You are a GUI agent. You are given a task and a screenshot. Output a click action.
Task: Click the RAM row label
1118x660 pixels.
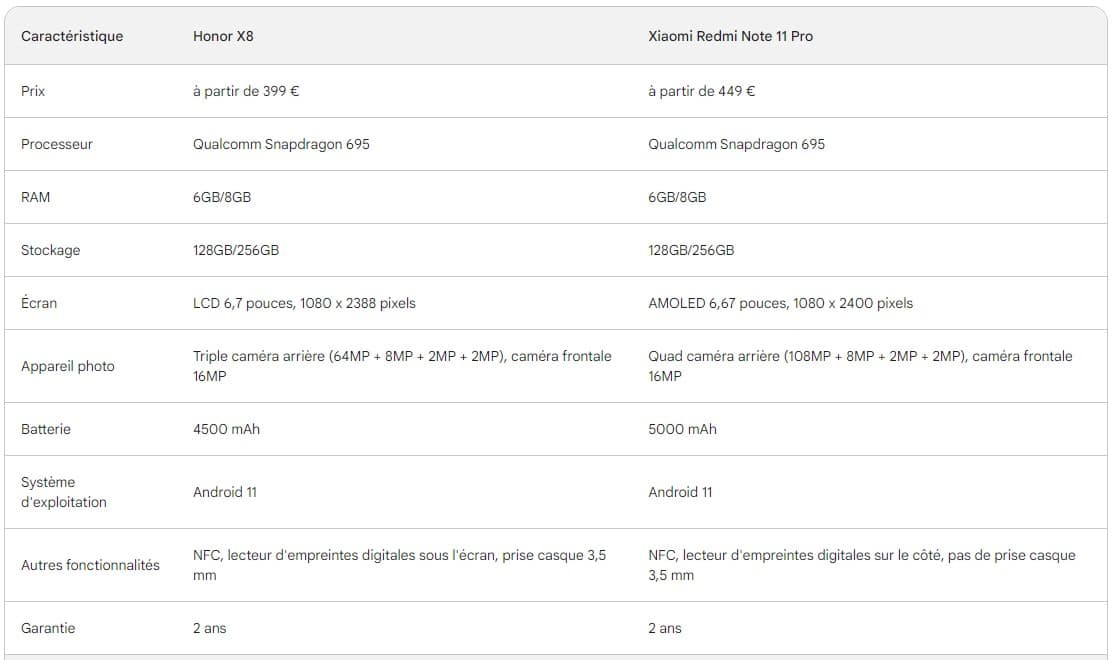click(35, 197)
